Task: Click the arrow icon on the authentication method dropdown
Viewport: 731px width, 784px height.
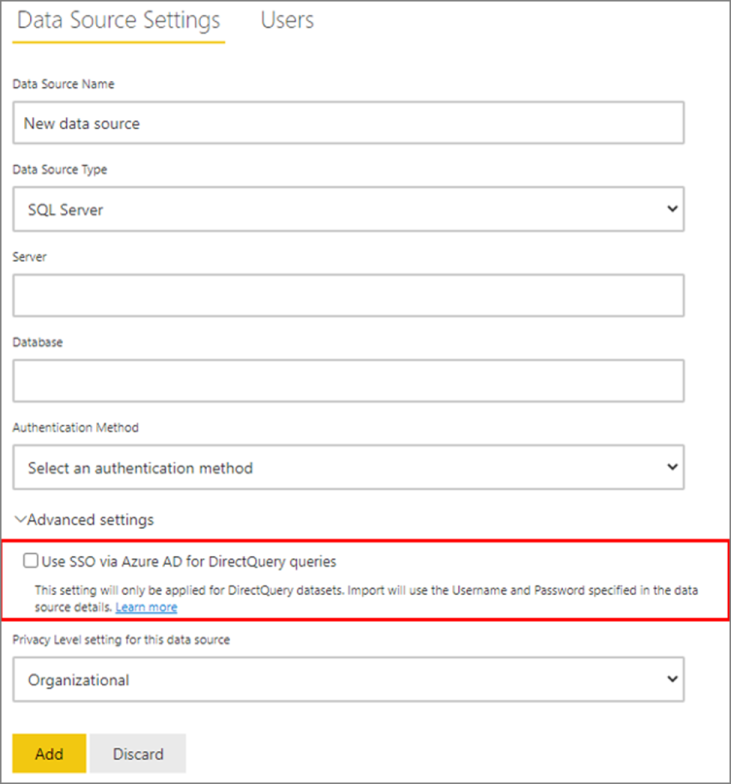Action: pos(673,467)
